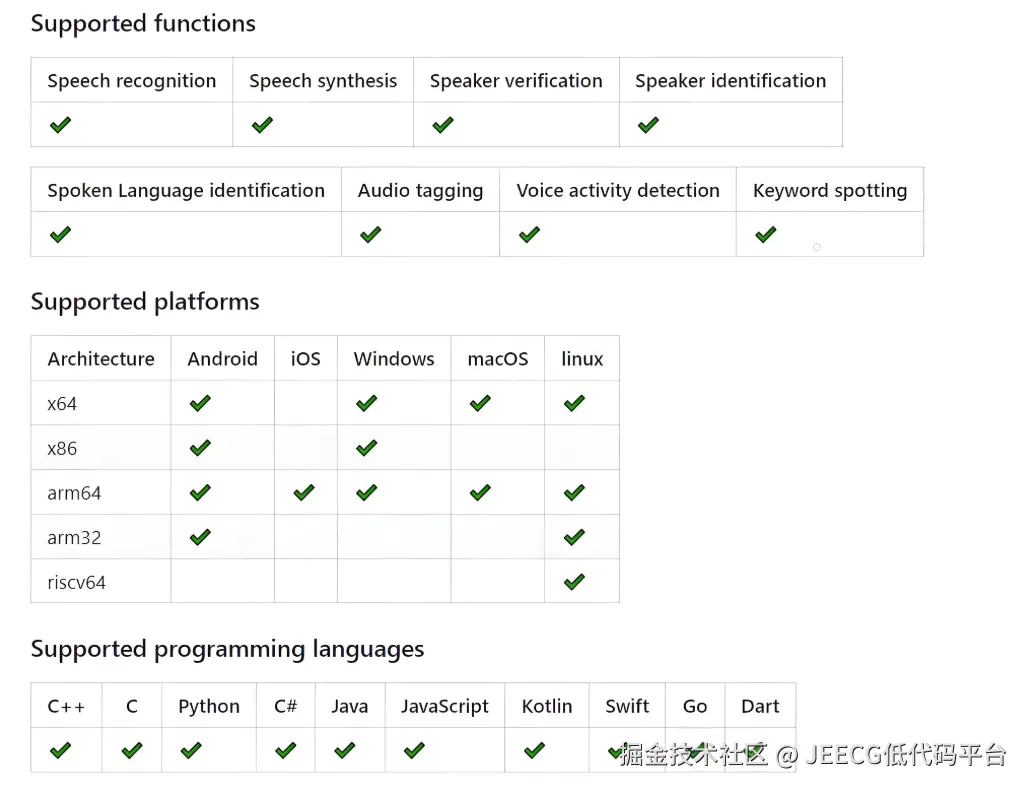Click the checkmark under Voice activity detection

click(529, 235)
